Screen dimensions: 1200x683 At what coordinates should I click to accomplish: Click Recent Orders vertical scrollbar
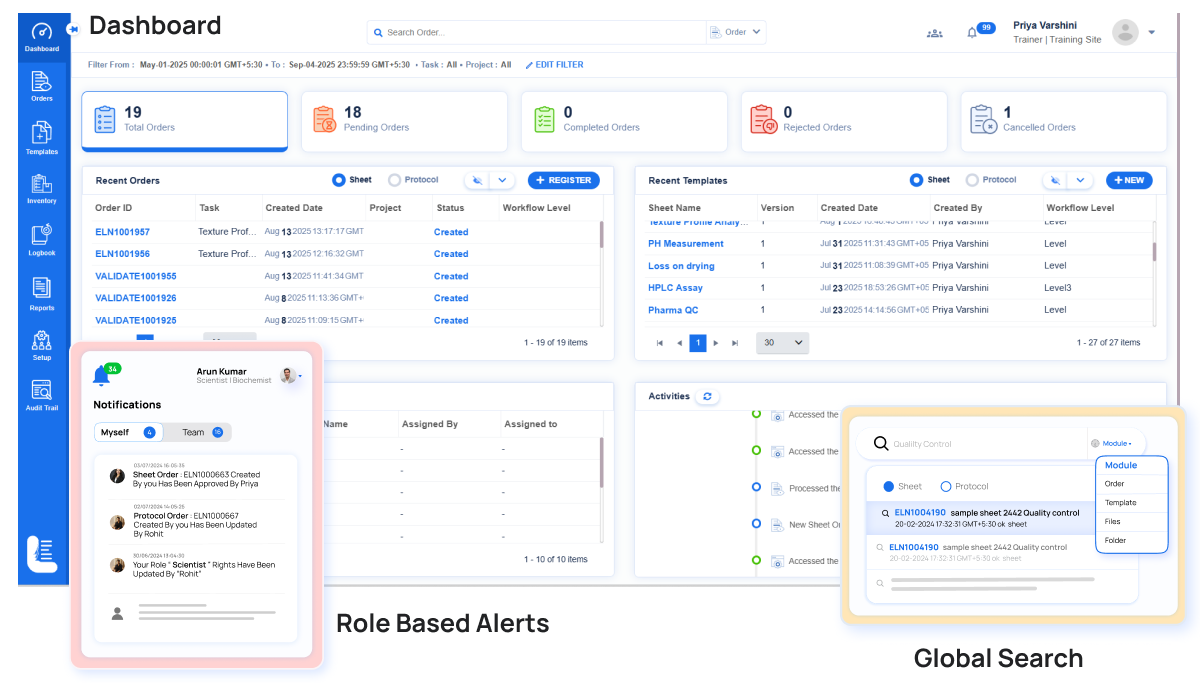601,235
